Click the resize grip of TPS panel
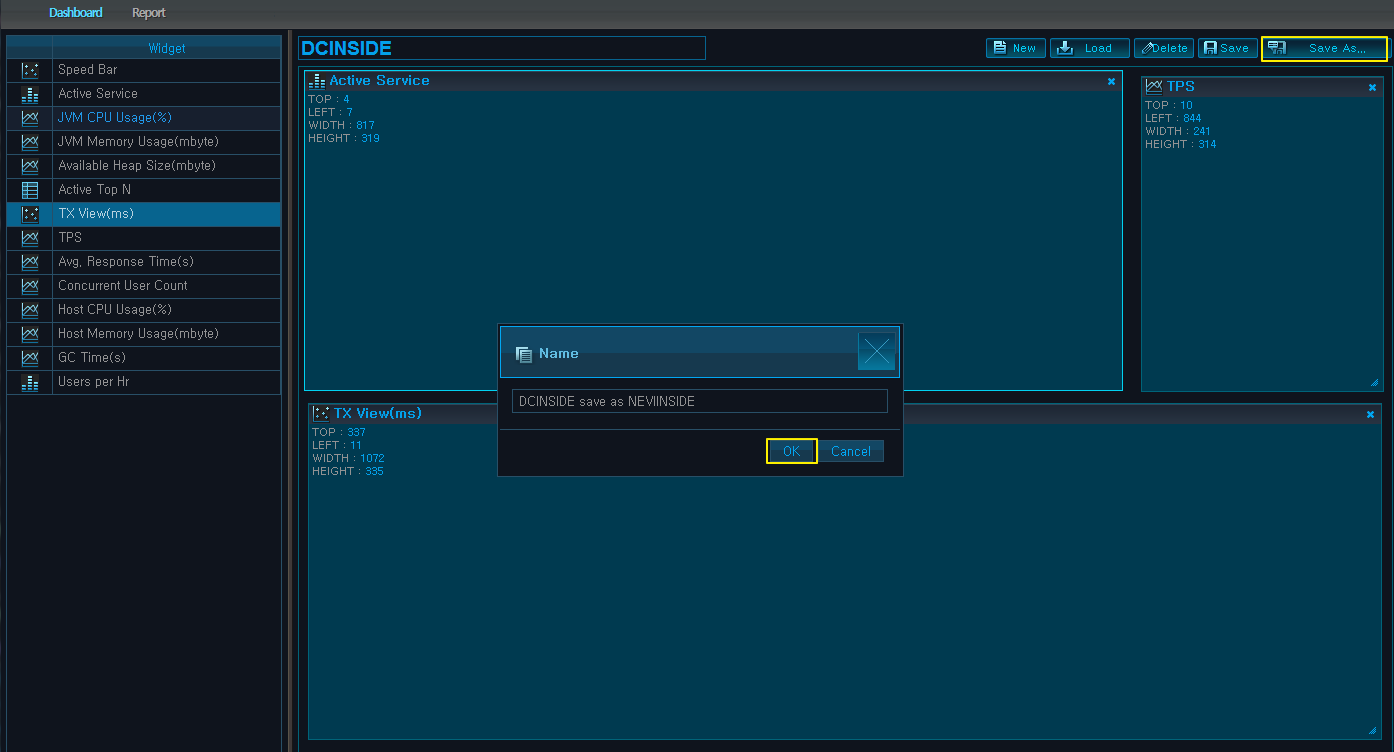This screenshot has height=752, width=1394. click(1373, 383)
